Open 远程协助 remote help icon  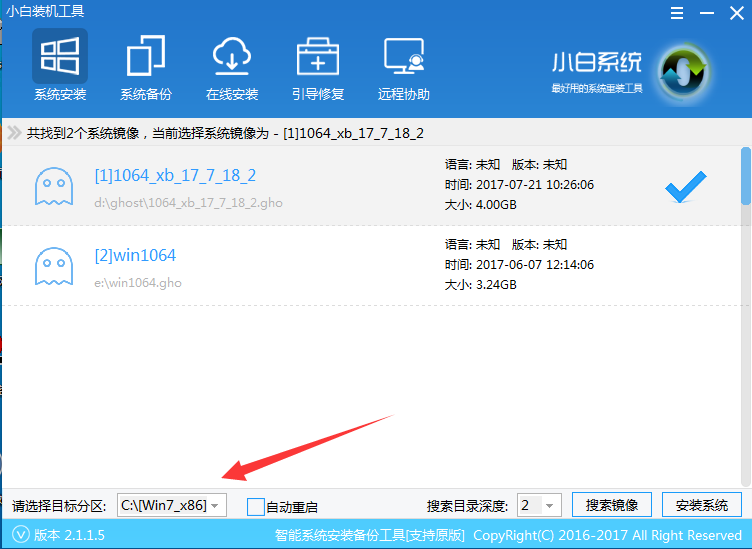(x=404, y=56)
